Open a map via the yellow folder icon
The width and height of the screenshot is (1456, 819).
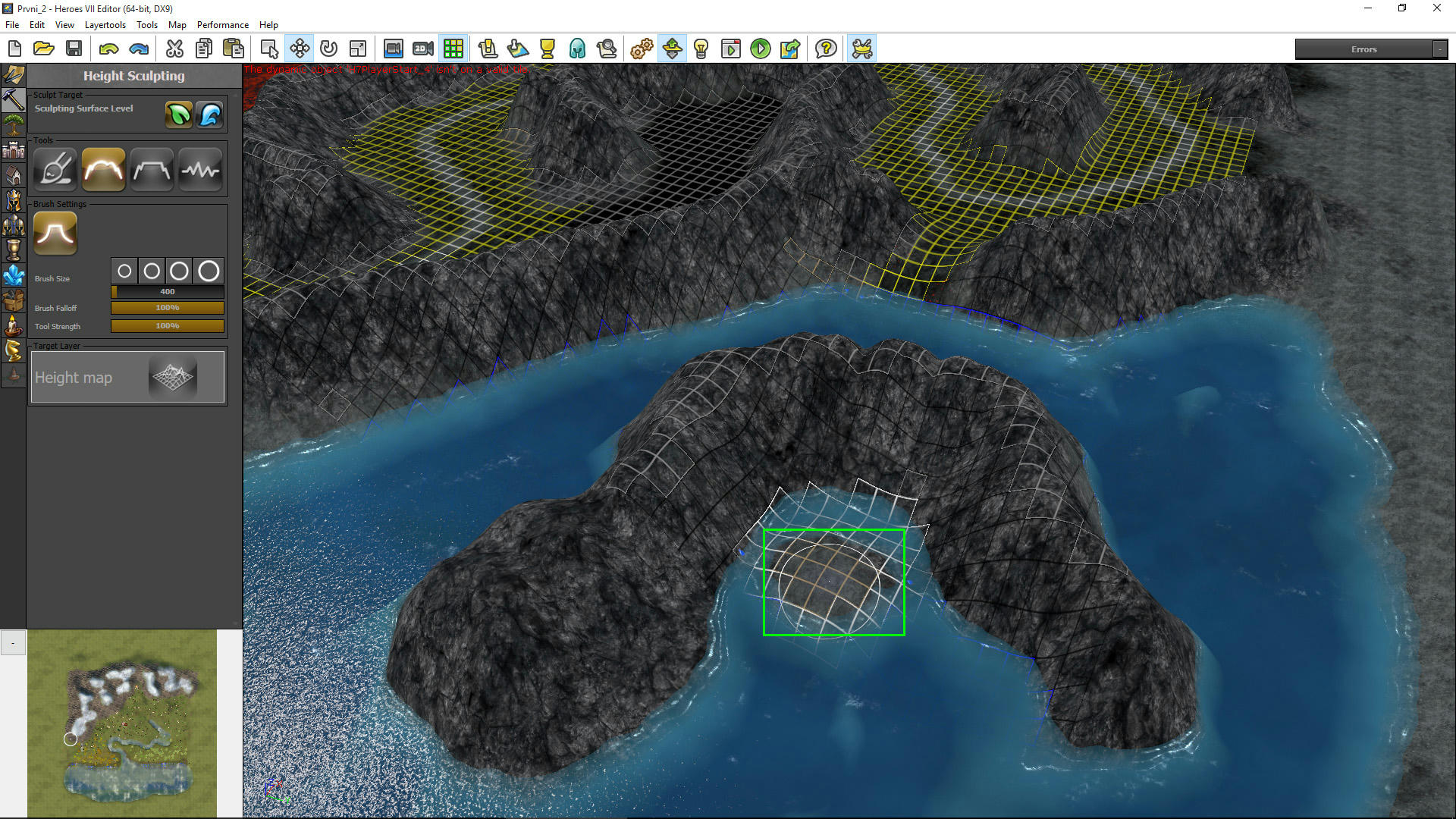tap(44, 49)
